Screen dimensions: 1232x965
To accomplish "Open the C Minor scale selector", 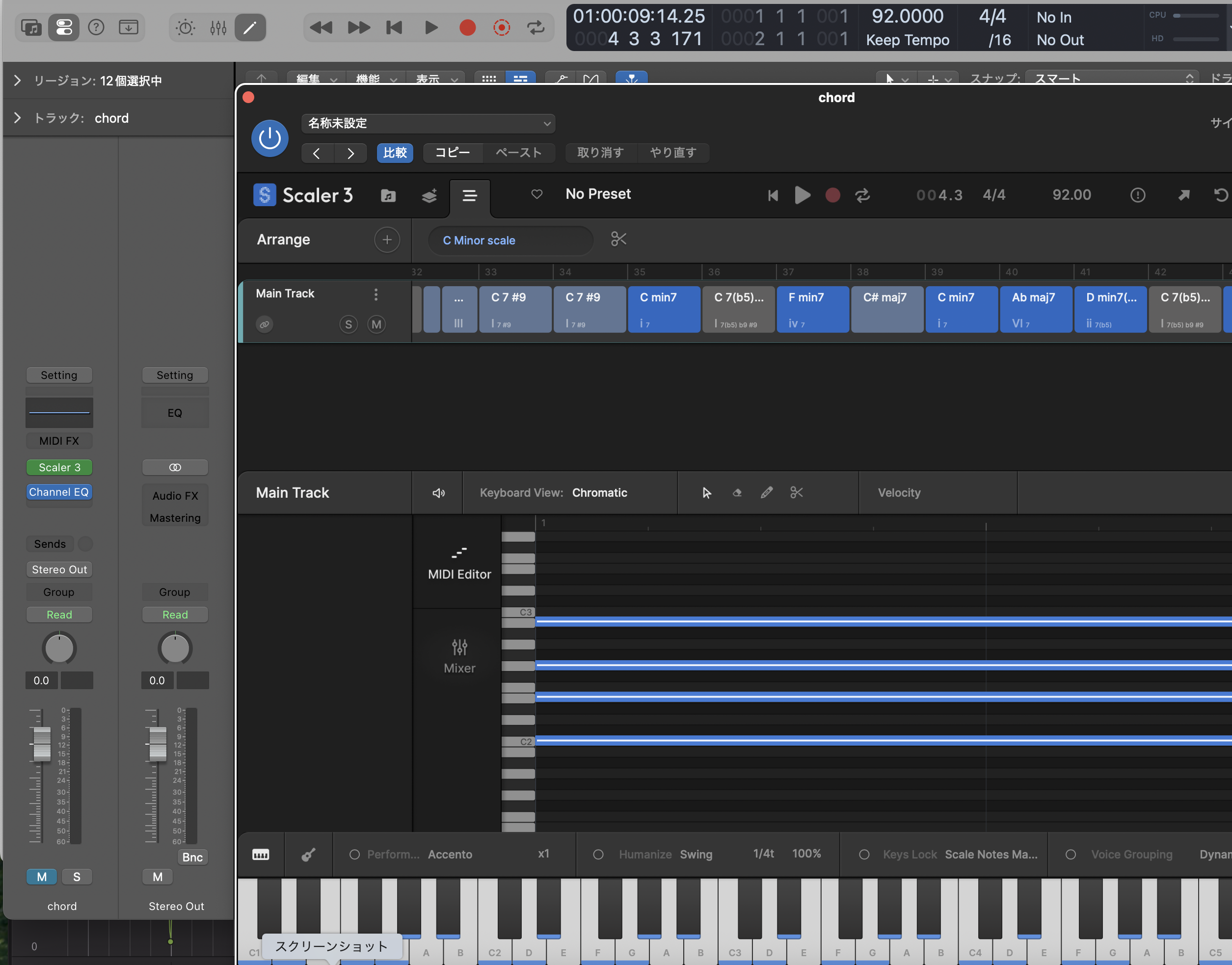I will click(510, 240).
